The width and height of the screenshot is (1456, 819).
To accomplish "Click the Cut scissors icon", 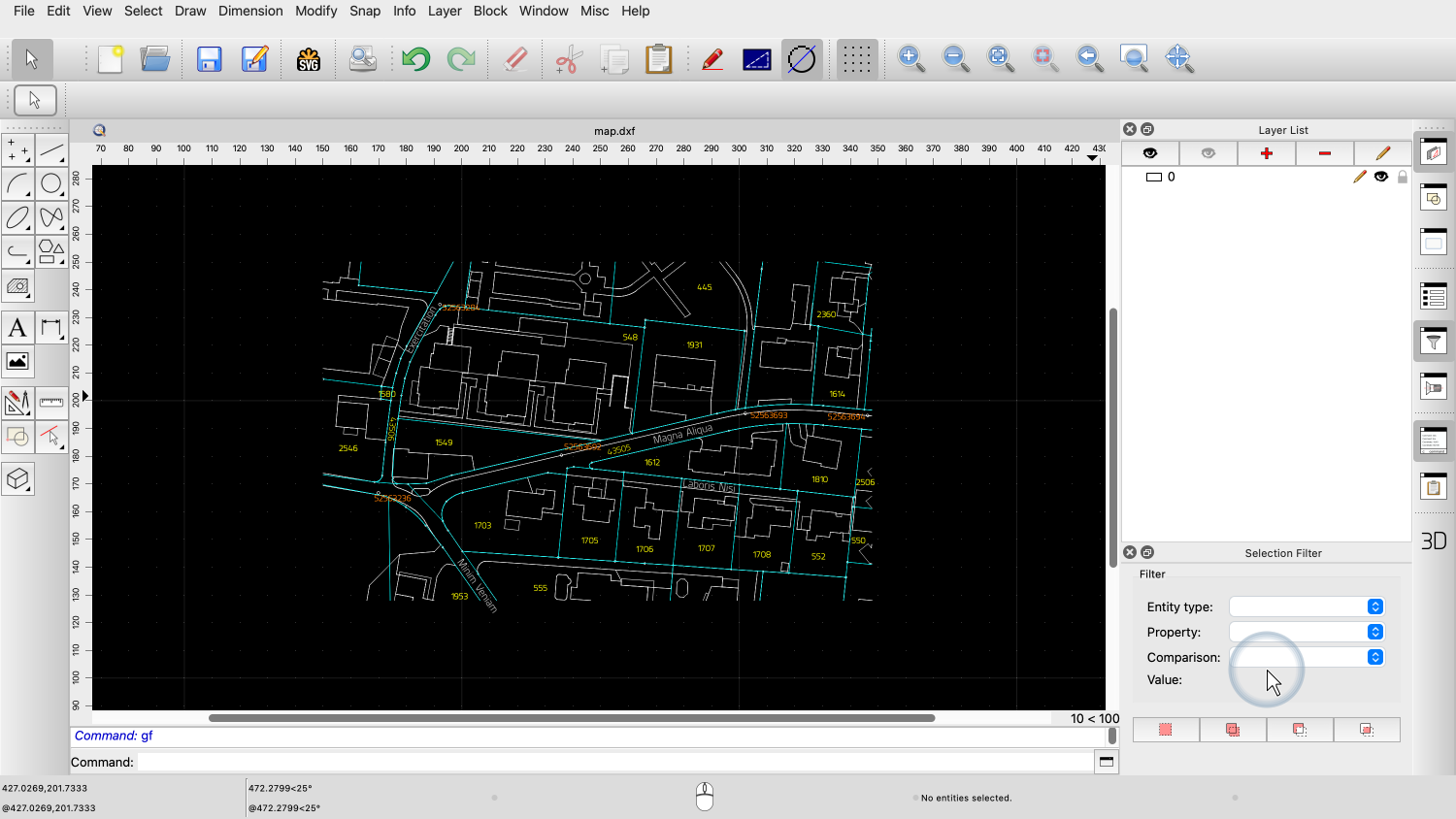I will point(568,59).
